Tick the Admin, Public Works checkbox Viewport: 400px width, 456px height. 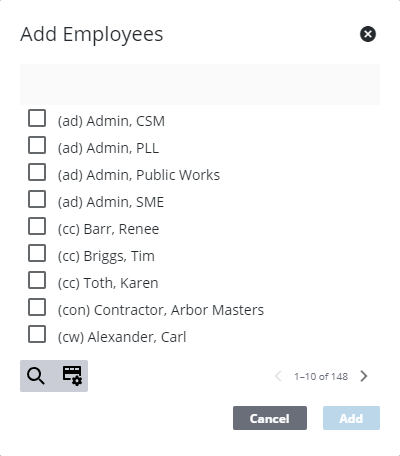(37, 172)
